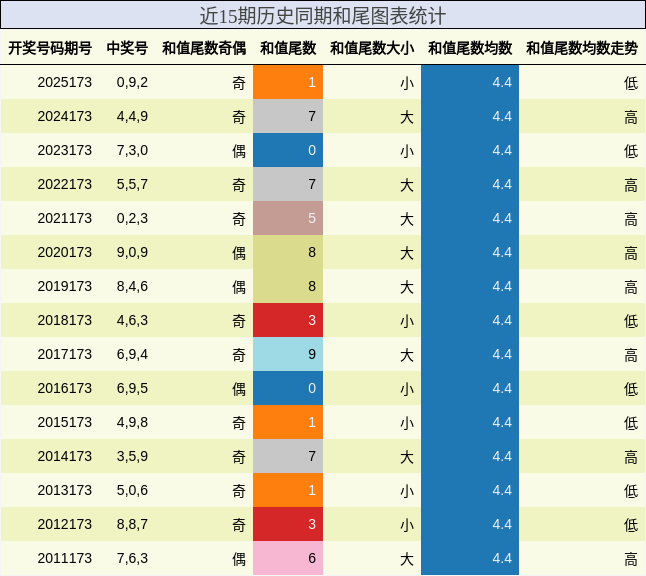646x576 pixels.
Task: Click winning numbers 3,5,9
Action: [x=132, y=456]
